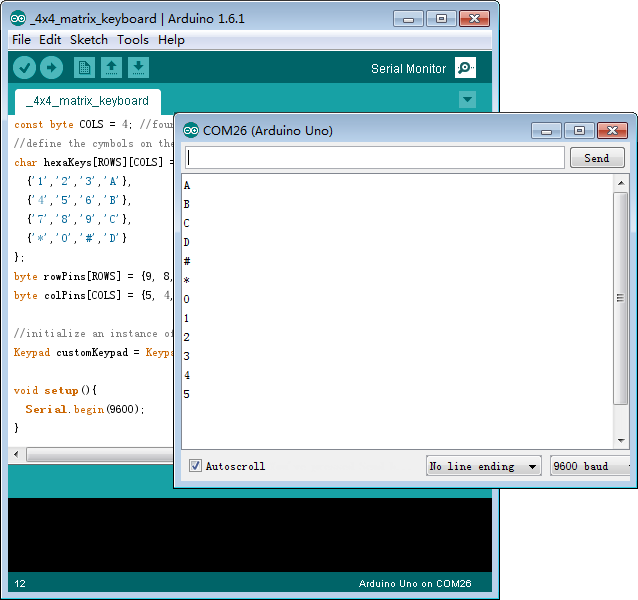Click the 'byte colPins[COLS]' code line
The image size is (638, 600).
point(93,295)
